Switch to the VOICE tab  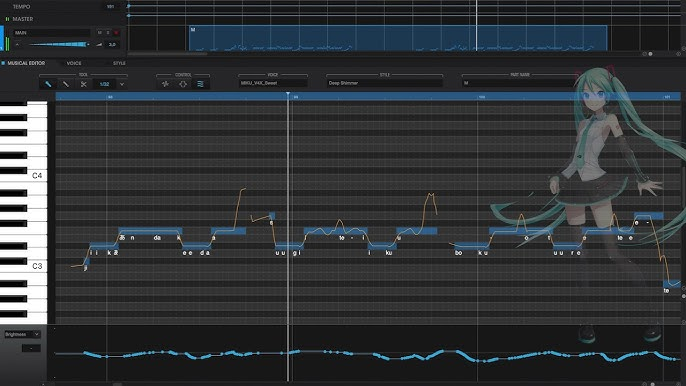tap(74, 63)
